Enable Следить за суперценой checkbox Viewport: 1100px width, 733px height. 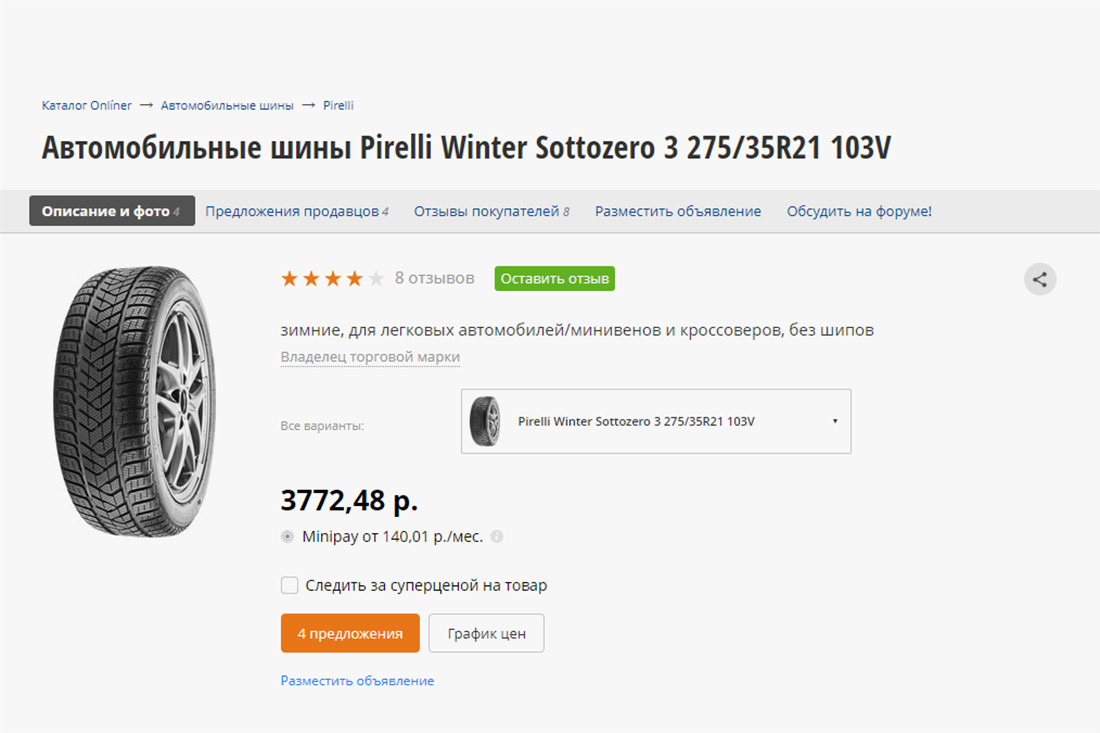289,585
